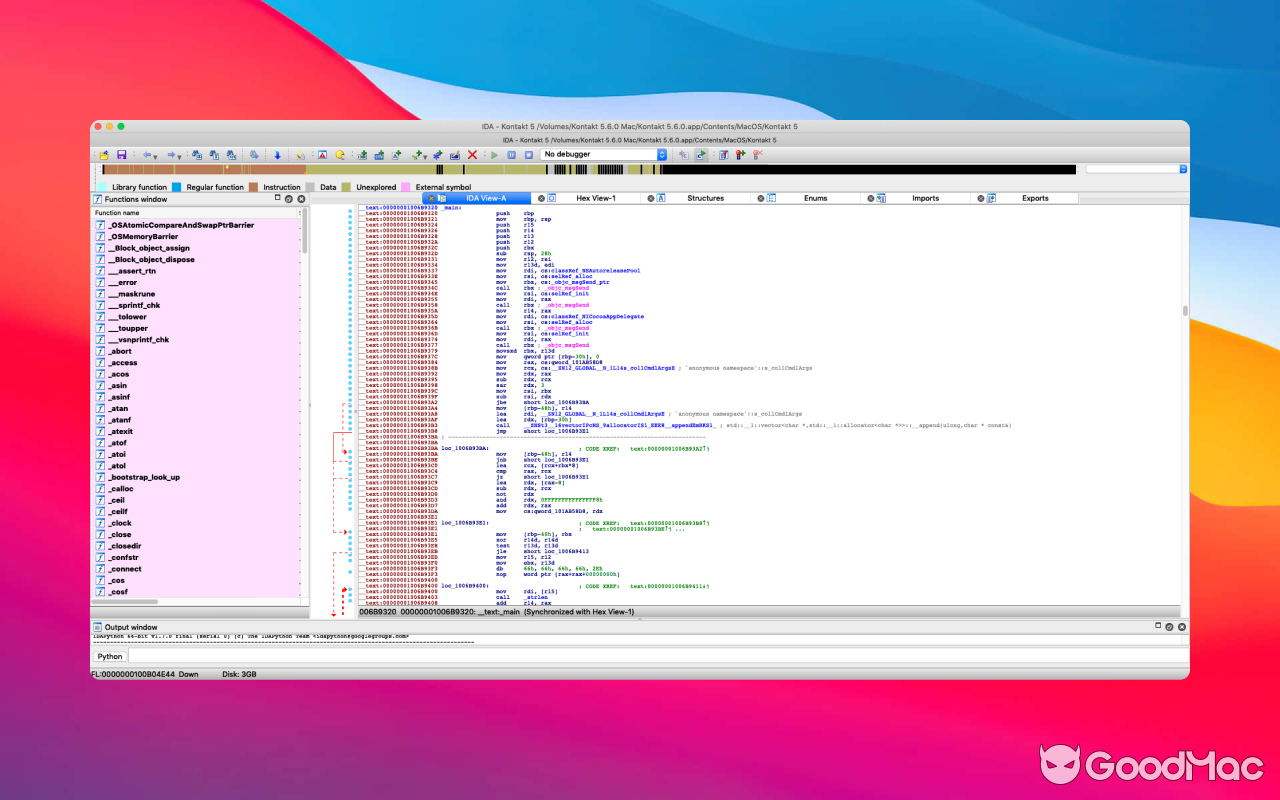1280x800 pixels.
Task: Open the Exports tab
Action: [1035, 197]
